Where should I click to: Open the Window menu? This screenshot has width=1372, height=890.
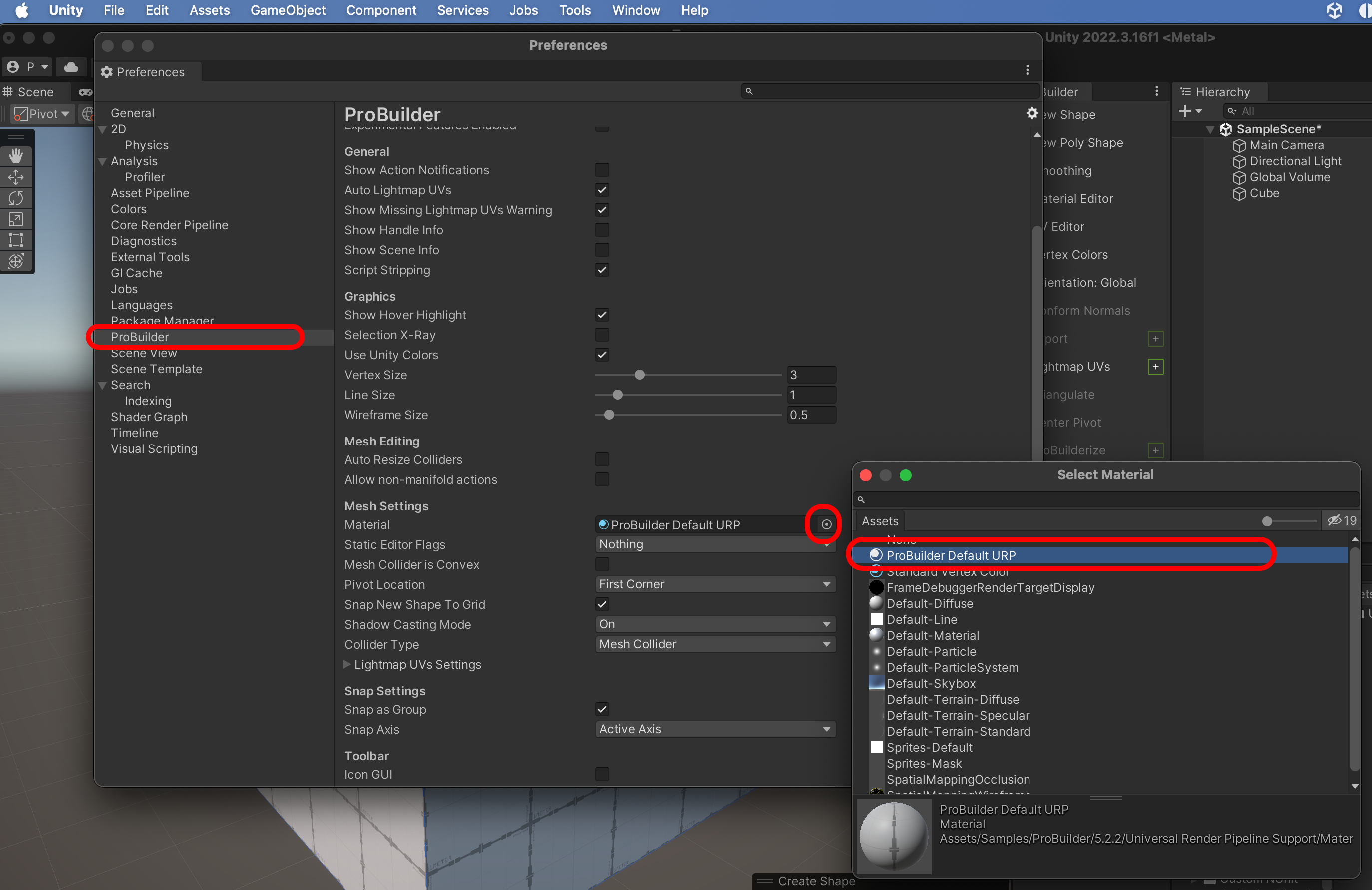click(635, 10)
